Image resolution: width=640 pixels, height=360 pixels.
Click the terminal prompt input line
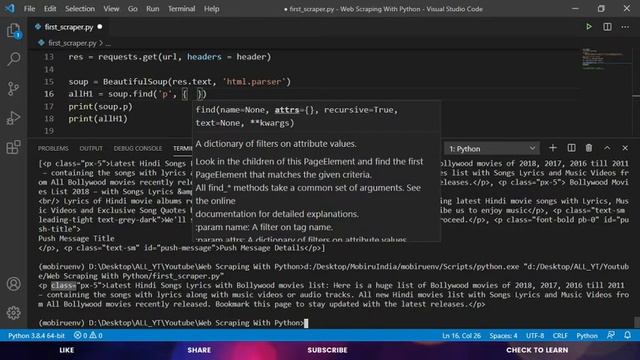(173, 323)
